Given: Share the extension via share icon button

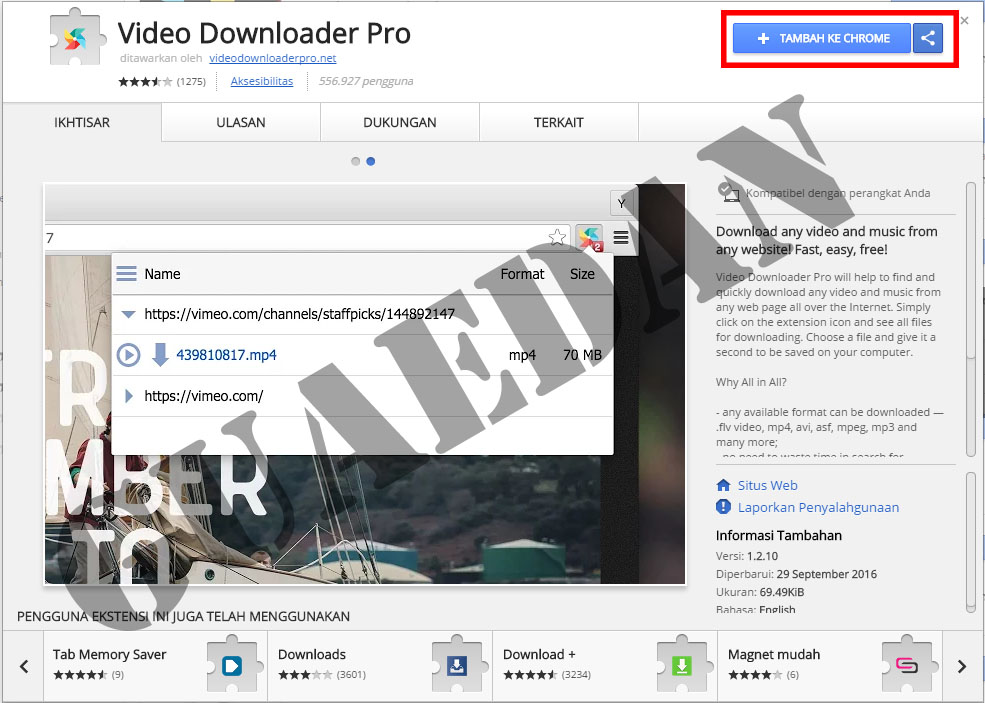Looking at the screenshot, I should click(x=928, y=38).
